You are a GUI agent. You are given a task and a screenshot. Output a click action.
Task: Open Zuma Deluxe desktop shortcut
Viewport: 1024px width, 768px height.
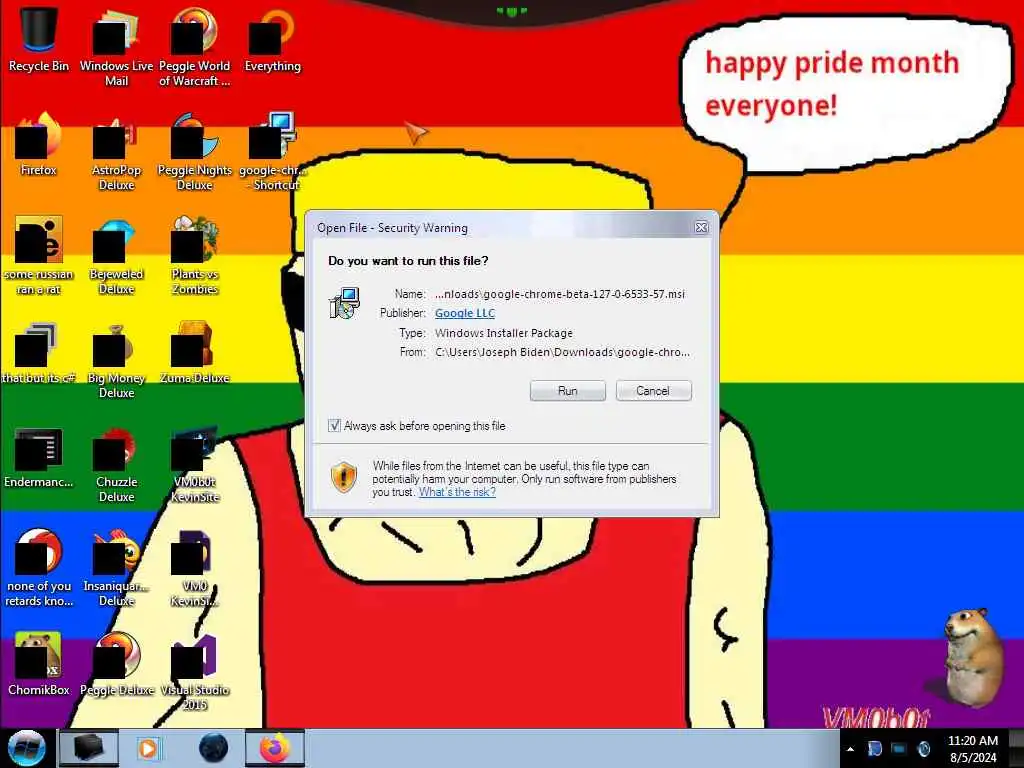click(194, 353)
